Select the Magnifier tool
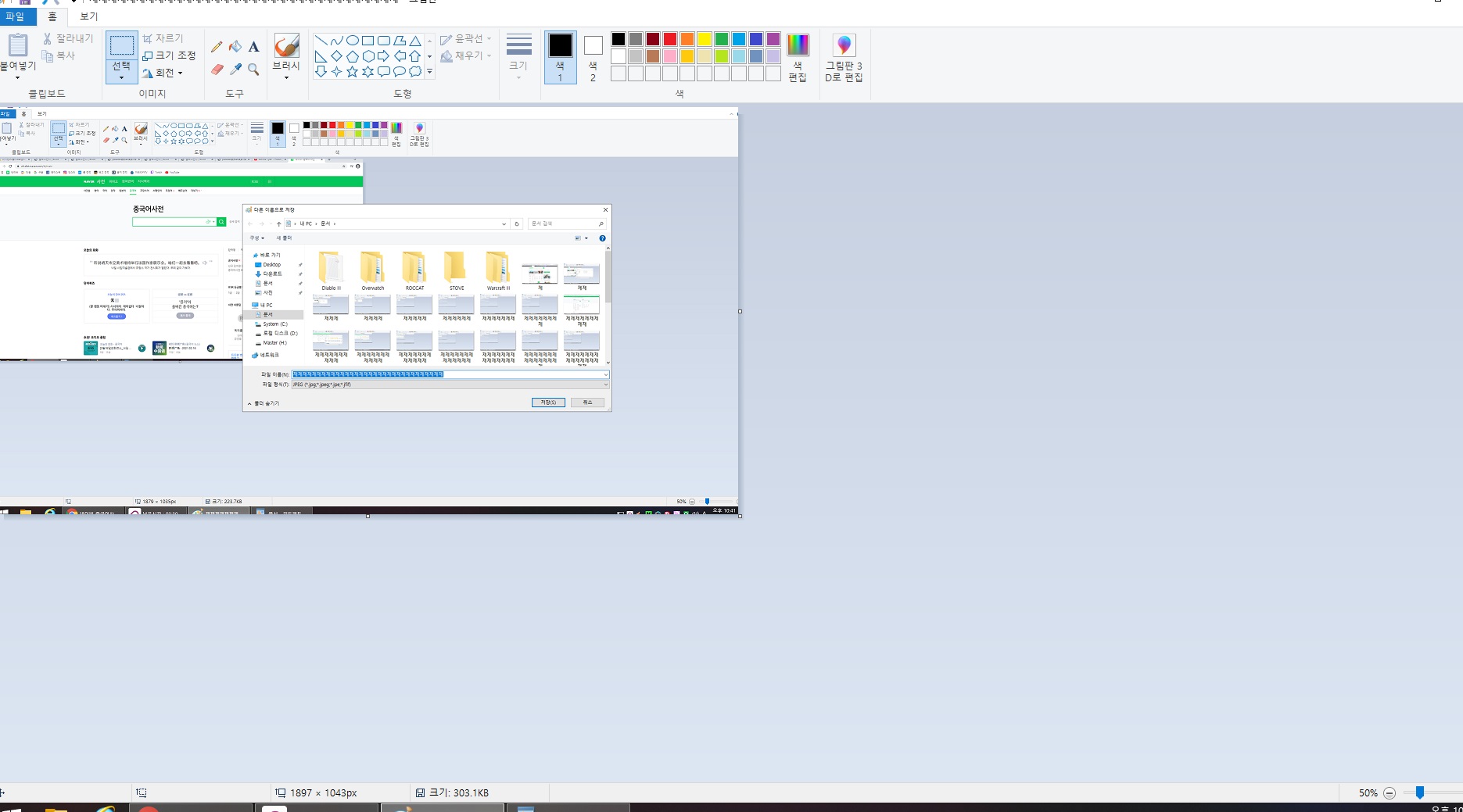The height and width of the screenshot is (812, 1463). coord(253,70)
